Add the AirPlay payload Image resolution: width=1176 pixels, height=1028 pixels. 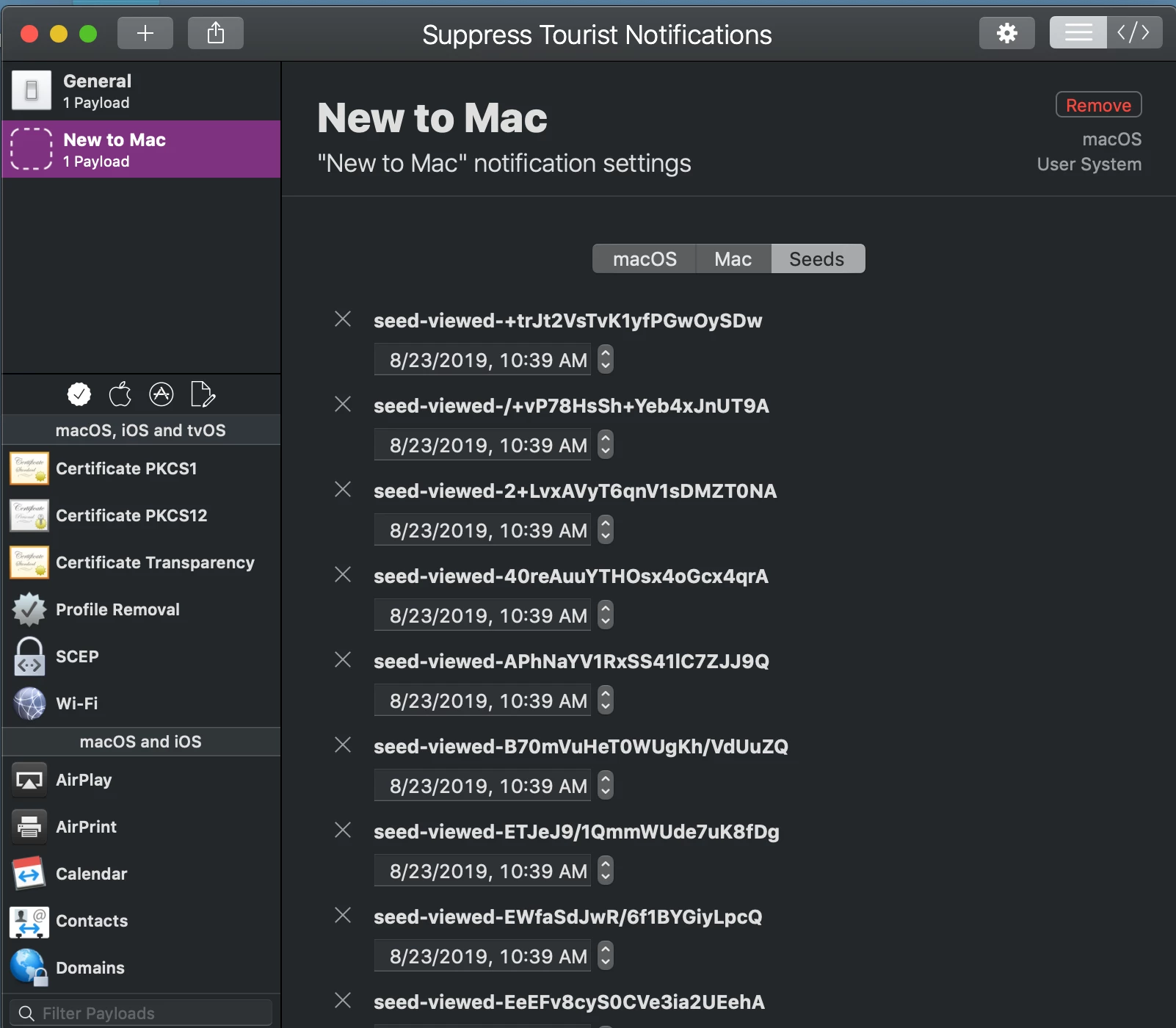pos(141,780)
